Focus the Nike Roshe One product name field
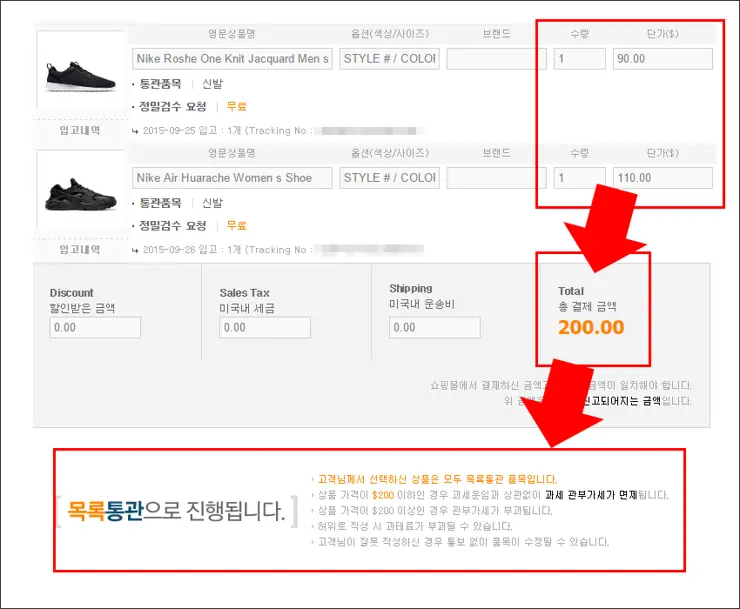The width and height of the screenshot is (740, 609). click(x=232, y=59)
